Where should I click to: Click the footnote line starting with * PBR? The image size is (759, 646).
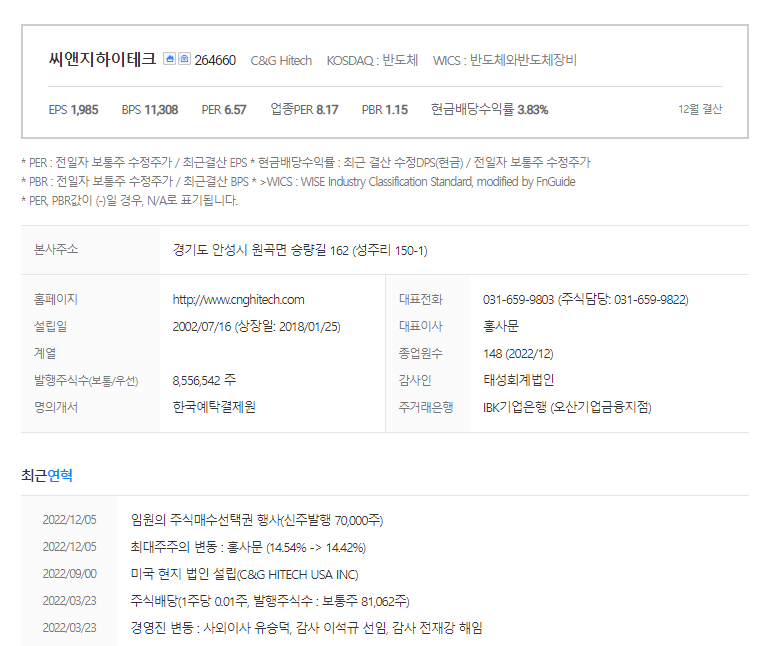(298, 181)
